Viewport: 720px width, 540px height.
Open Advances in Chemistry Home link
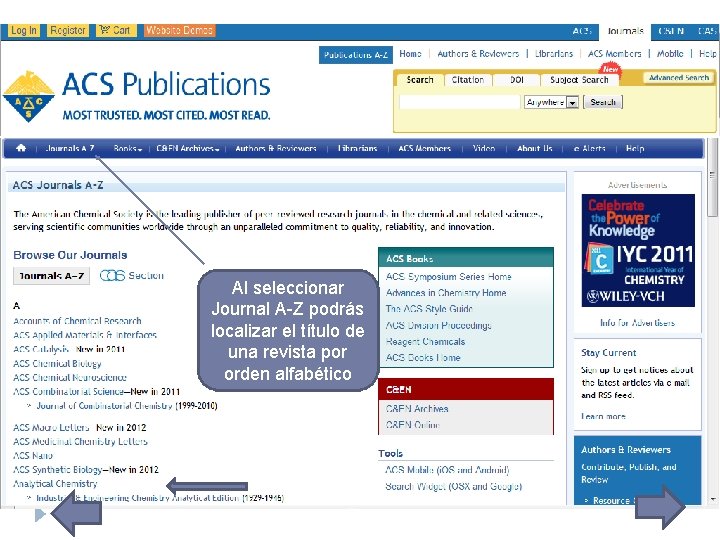[x=446, y=292]
